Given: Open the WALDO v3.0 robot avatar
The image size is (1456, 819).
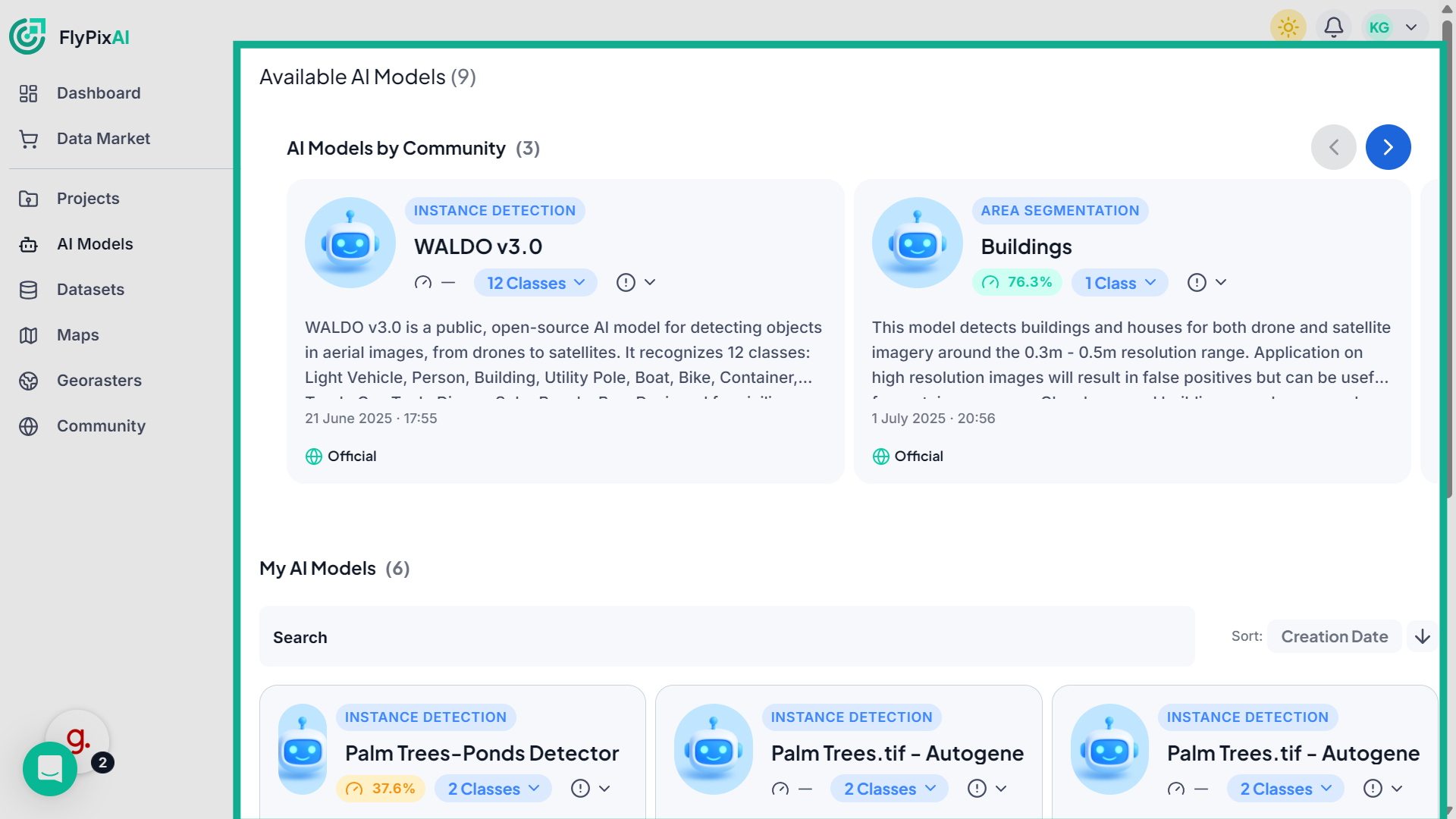Looking at the screenshot, I should [350, 243].
